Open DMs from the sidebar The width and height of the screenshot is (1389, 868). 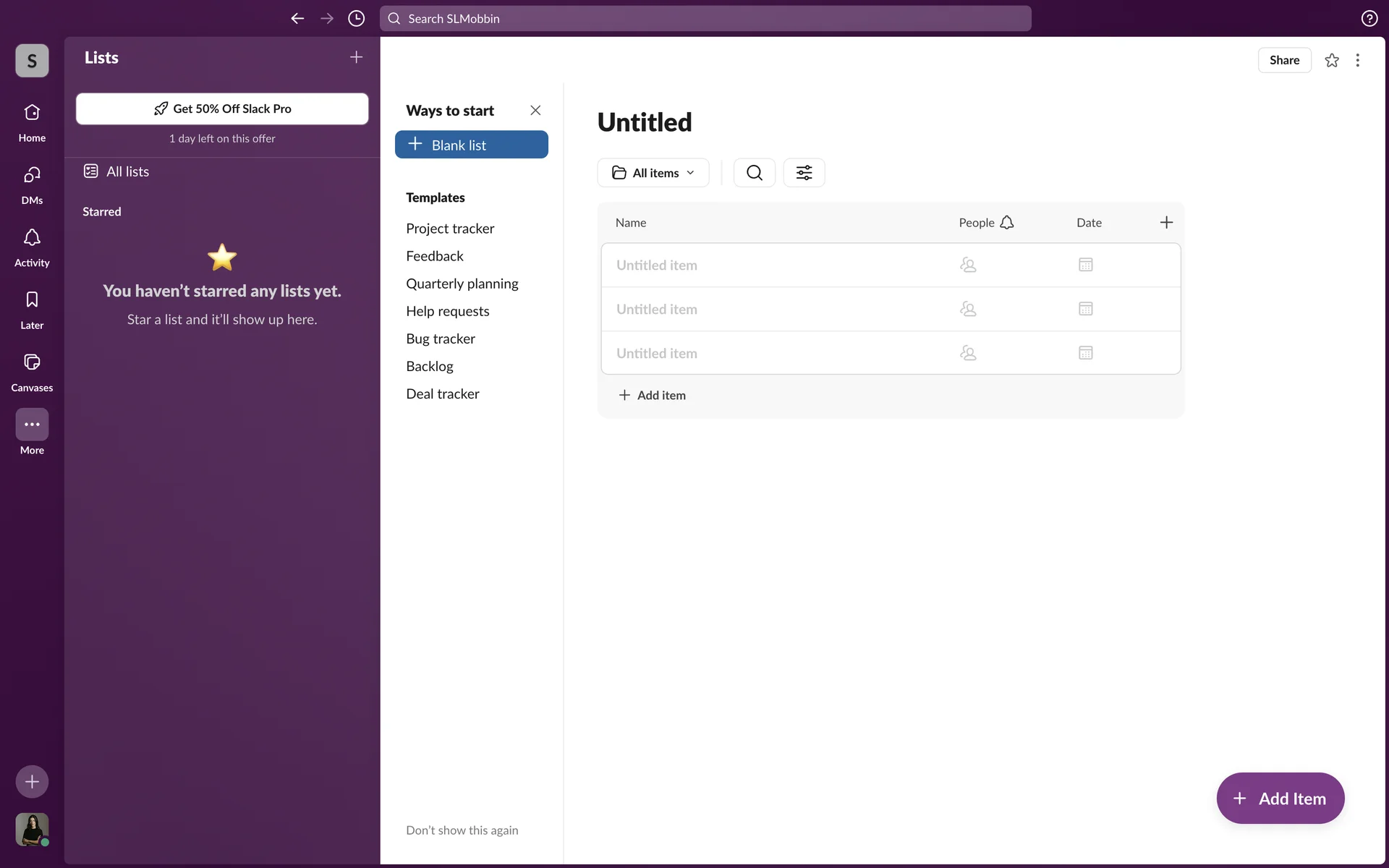[x=32, y=184]
